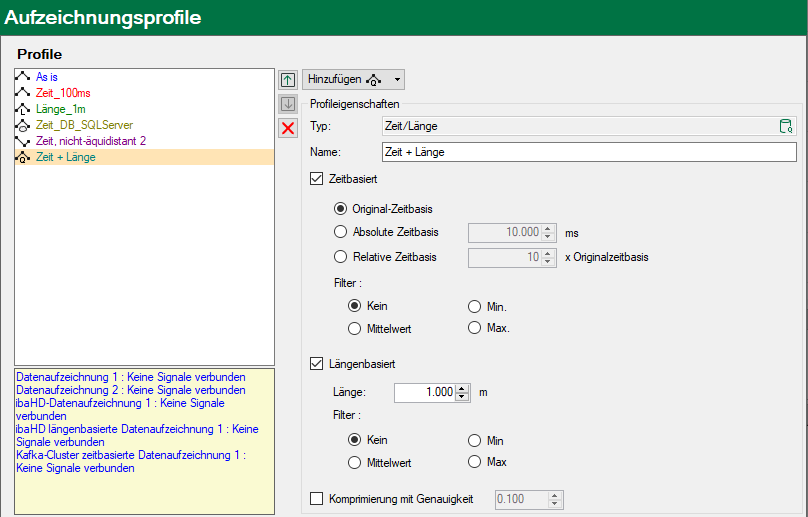The height and width of the screenshot is (517, 808).
Task: Uncheck the Zeitbasiert checkbox
Action: click(317, 178)
